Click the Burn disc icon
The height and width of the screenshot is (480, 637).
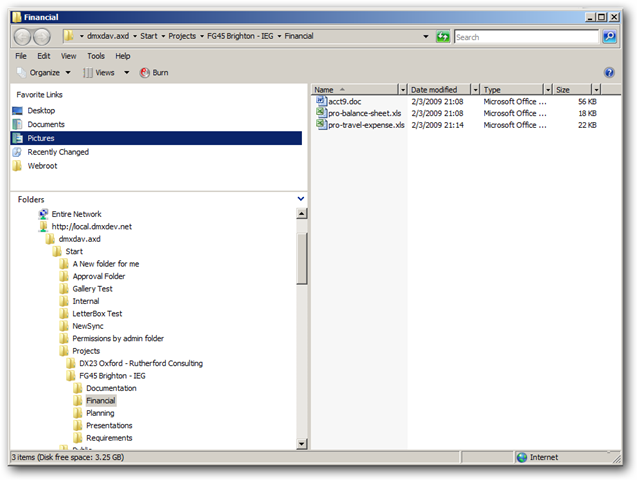pyautogui.click(x=145, y=73)
